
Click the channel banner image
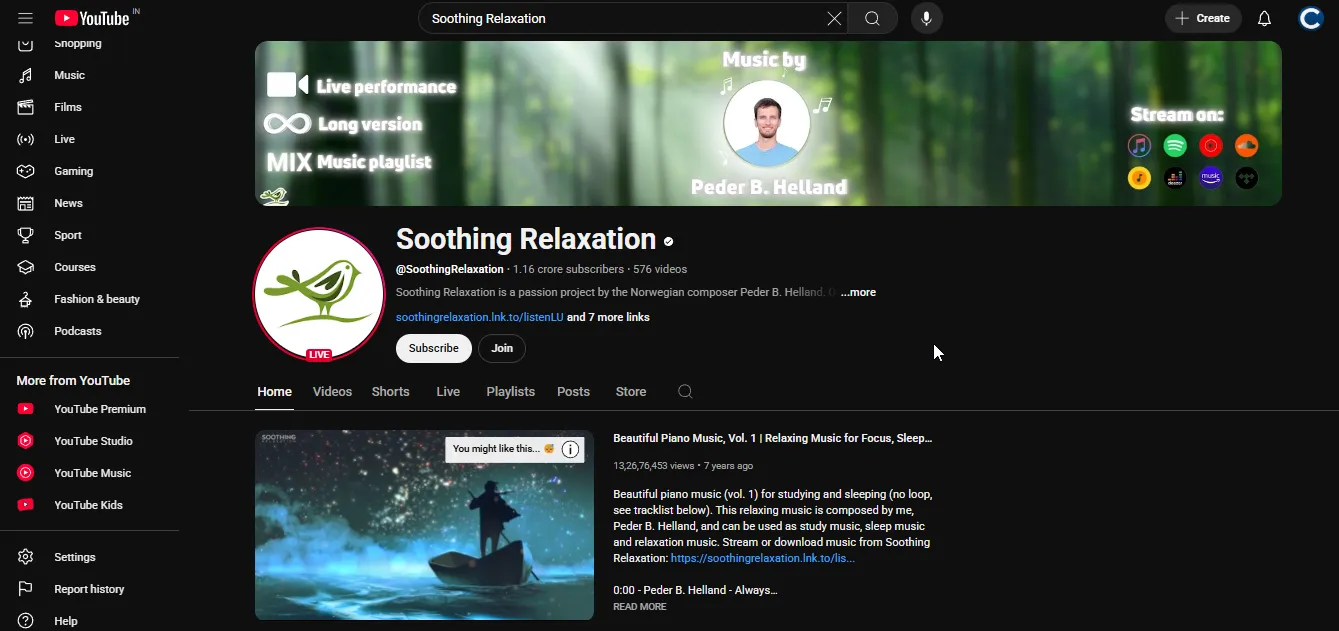(x=768, y=123)
